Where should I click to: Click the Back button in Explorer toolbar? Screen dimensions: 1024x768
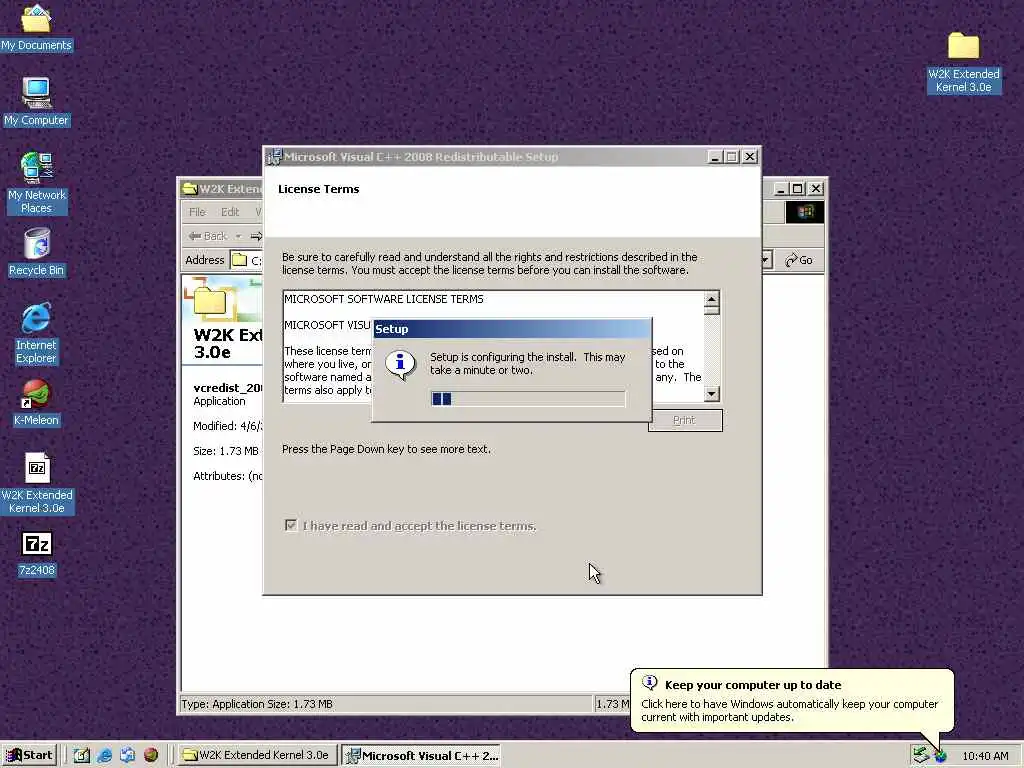[x=208, y=236]
